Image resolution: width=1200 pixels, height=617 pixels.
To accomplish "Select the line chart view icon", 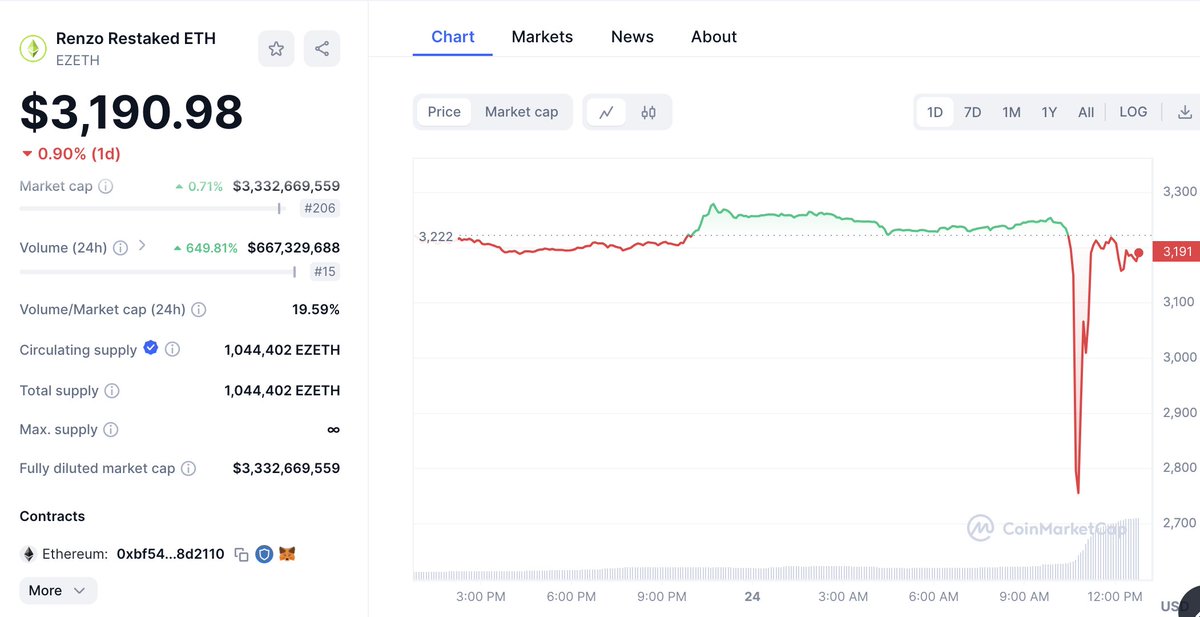I will tap(606, 112).
